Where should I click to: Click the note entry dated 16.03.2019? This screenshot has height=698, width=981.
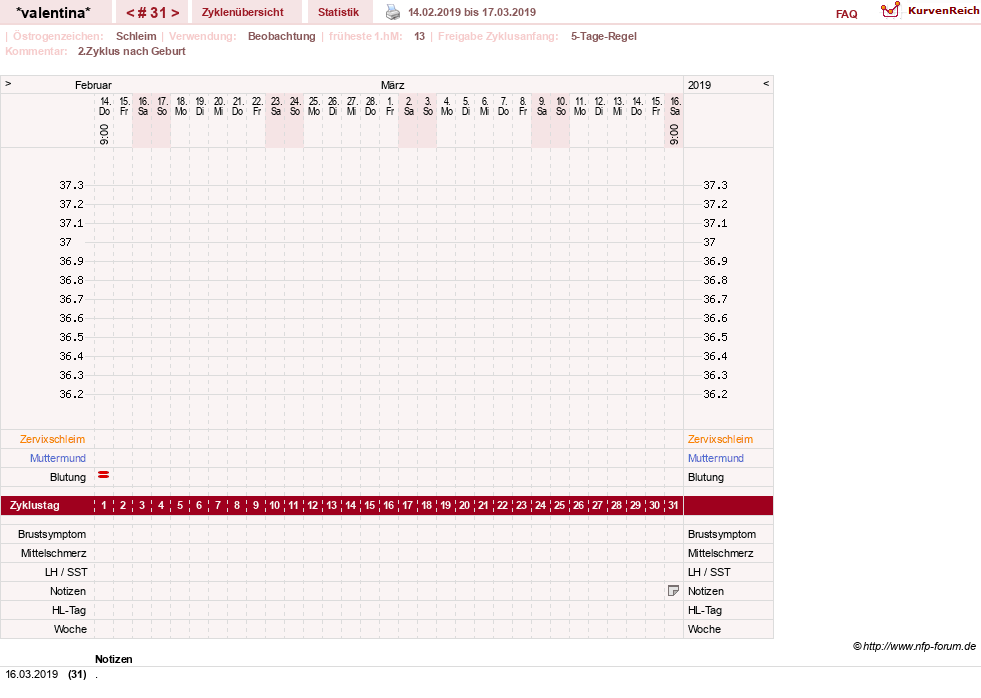[x=51, y=674]
